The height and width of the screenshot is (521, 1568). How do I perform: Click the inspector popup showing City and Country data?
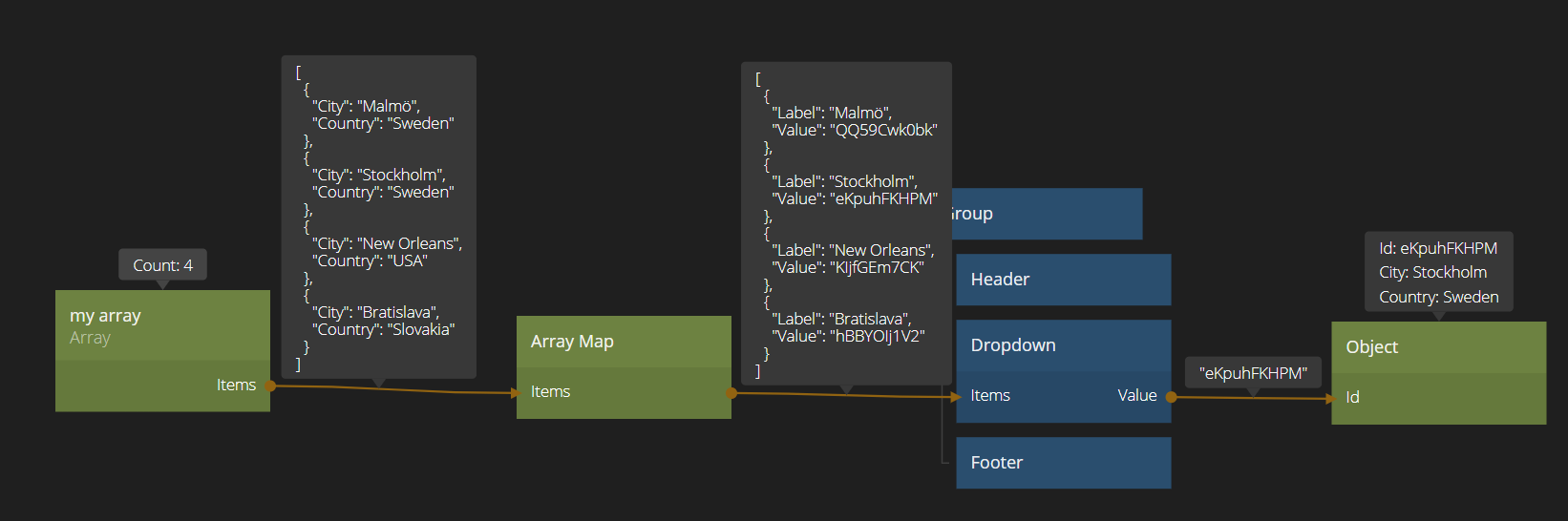[379, 217]
